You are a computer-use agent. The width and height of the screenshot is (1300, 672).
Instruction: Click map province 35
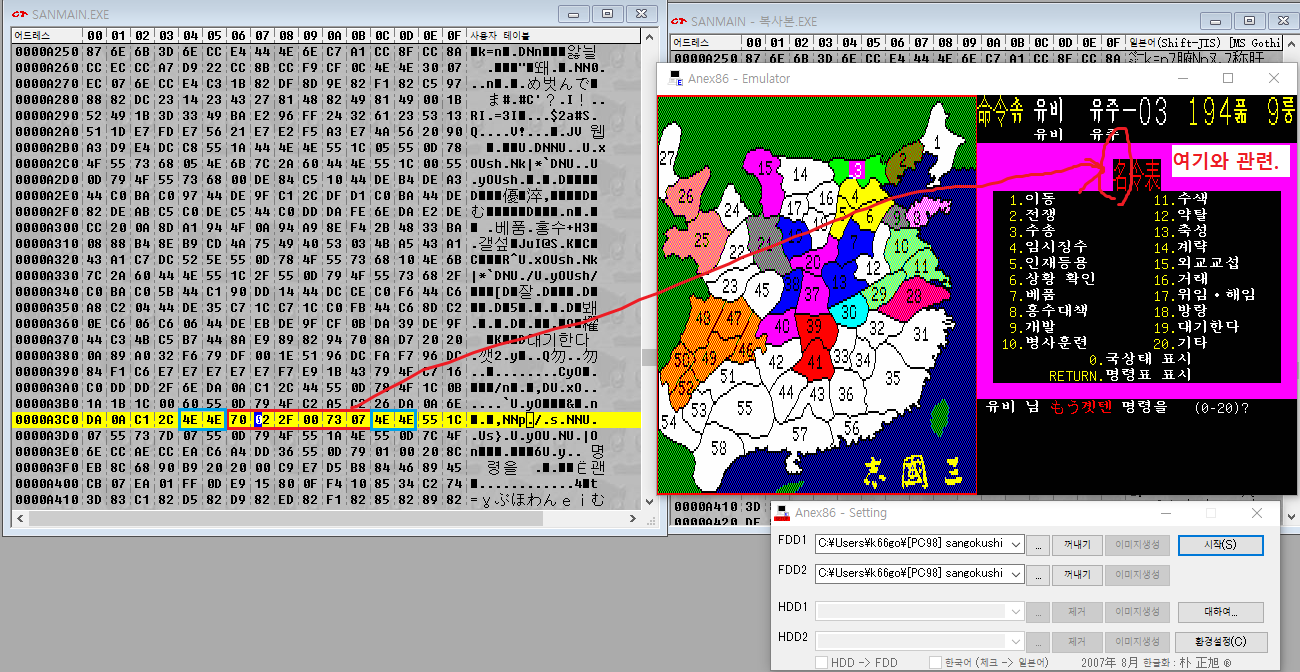pyautogui.click(x=892, y=378)
